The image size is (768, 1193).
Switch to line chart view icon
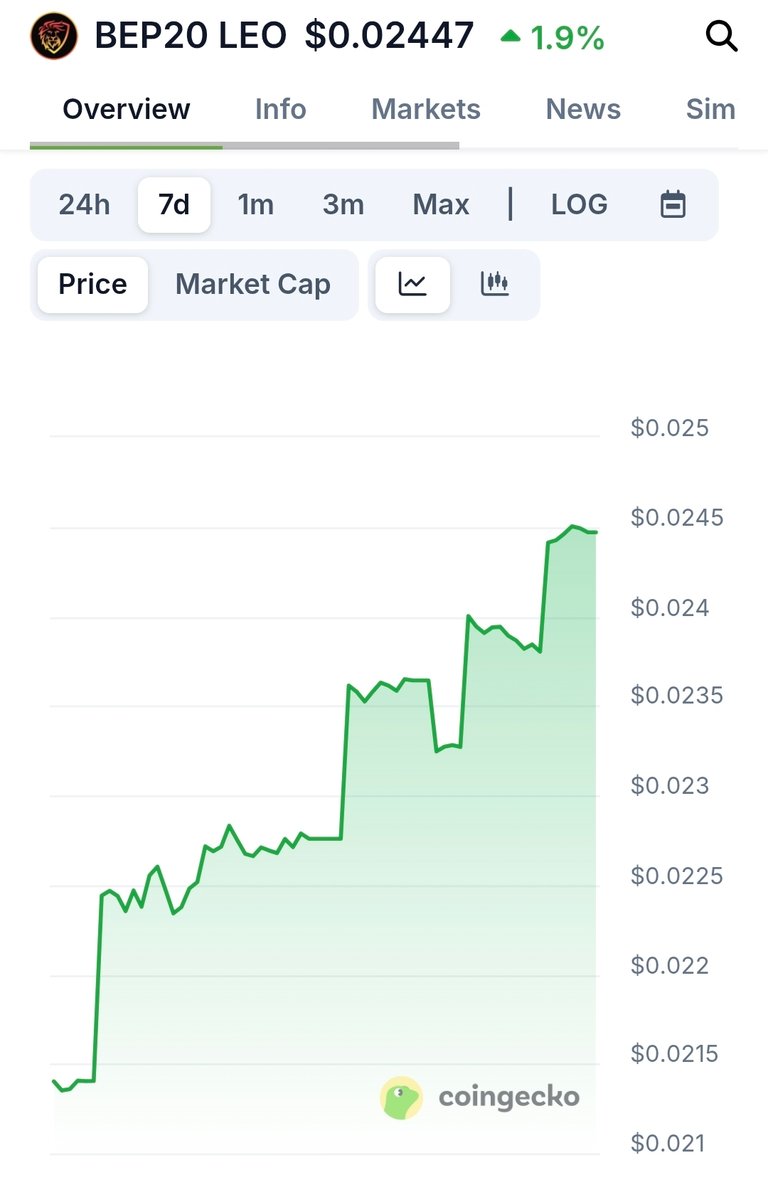coord(413,285)
